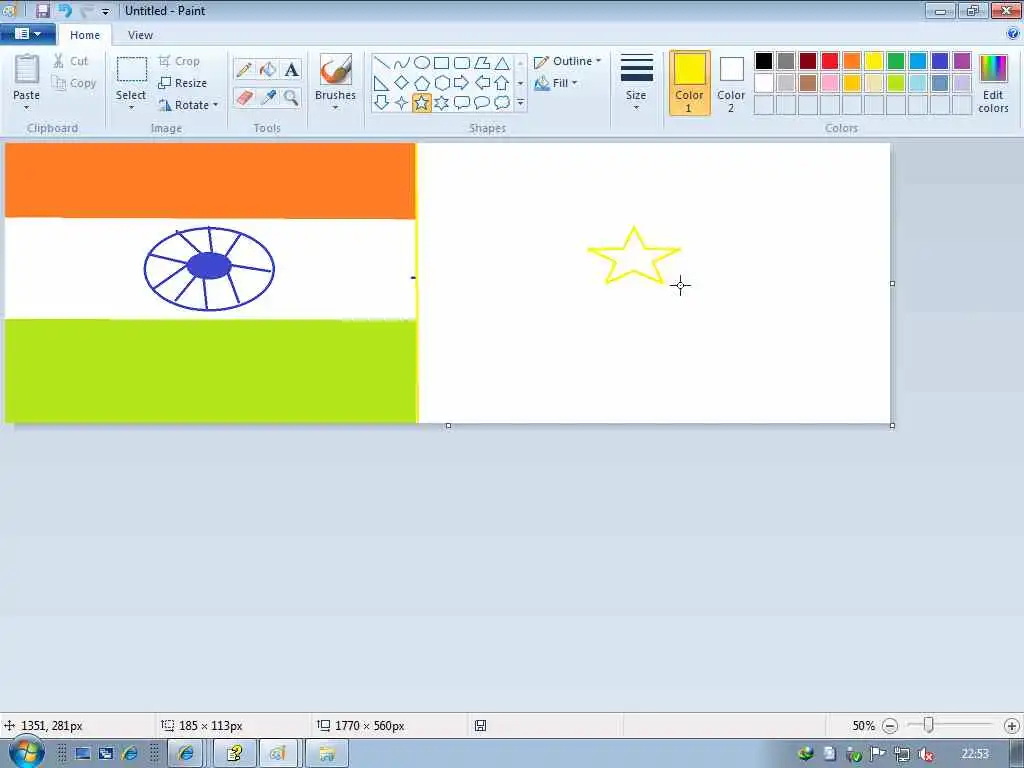The image size is (1024, 768).
Task: Click the Brushes button
Action: click(336, 76)
